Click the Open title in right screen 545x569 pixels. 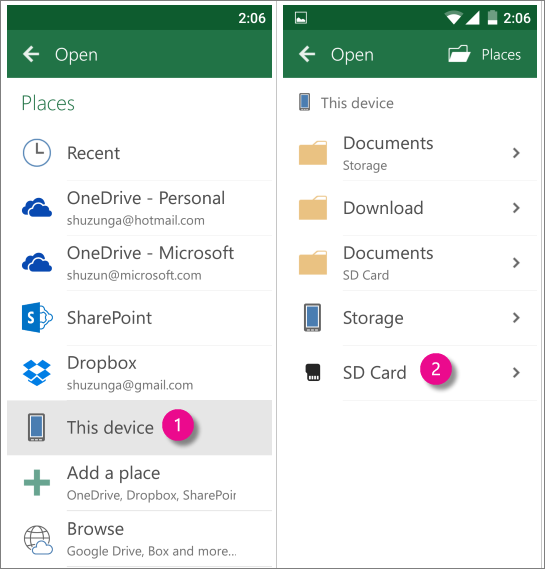click(352, 55)
